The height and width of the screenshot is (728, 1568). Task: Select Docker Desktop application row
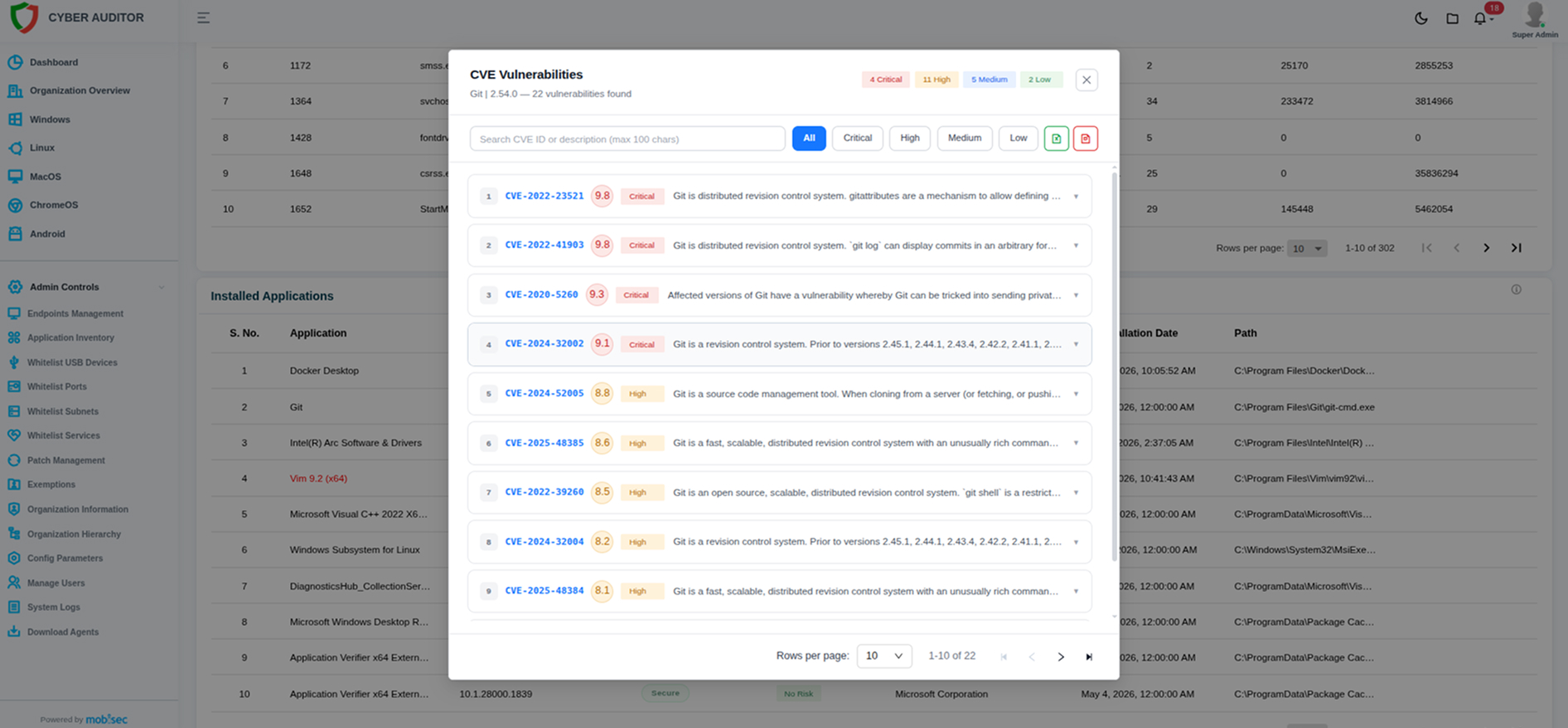coord(324,371)
